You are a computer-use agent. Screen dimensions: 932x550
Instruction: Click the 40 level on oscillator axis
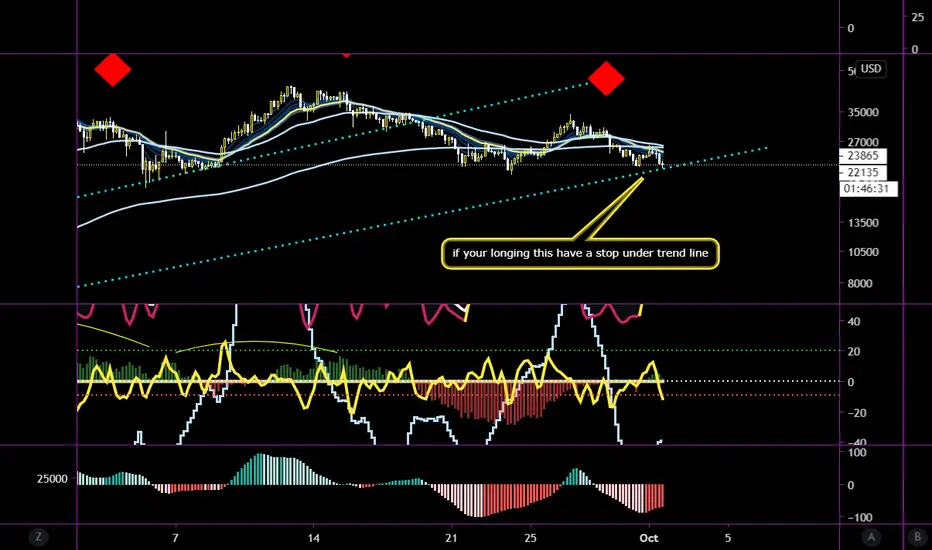pyautogui.click(x=854, y=322)
